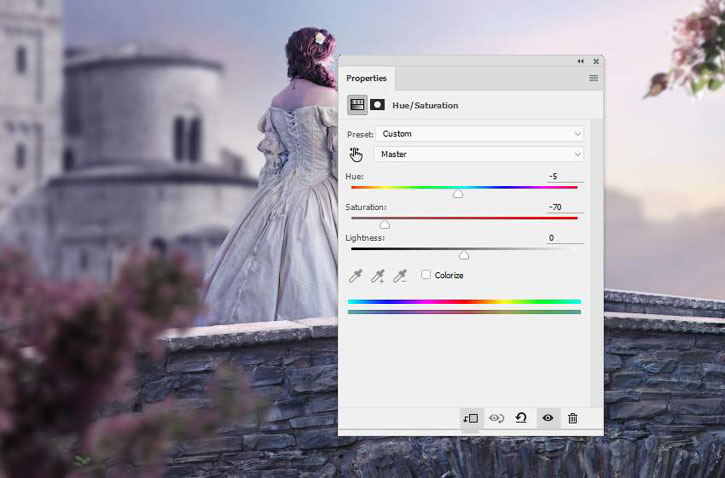Image resolution: width=725 pixels, height=478 pixels.
Task: Click the Lightness value field
Action: click(565, 238)
